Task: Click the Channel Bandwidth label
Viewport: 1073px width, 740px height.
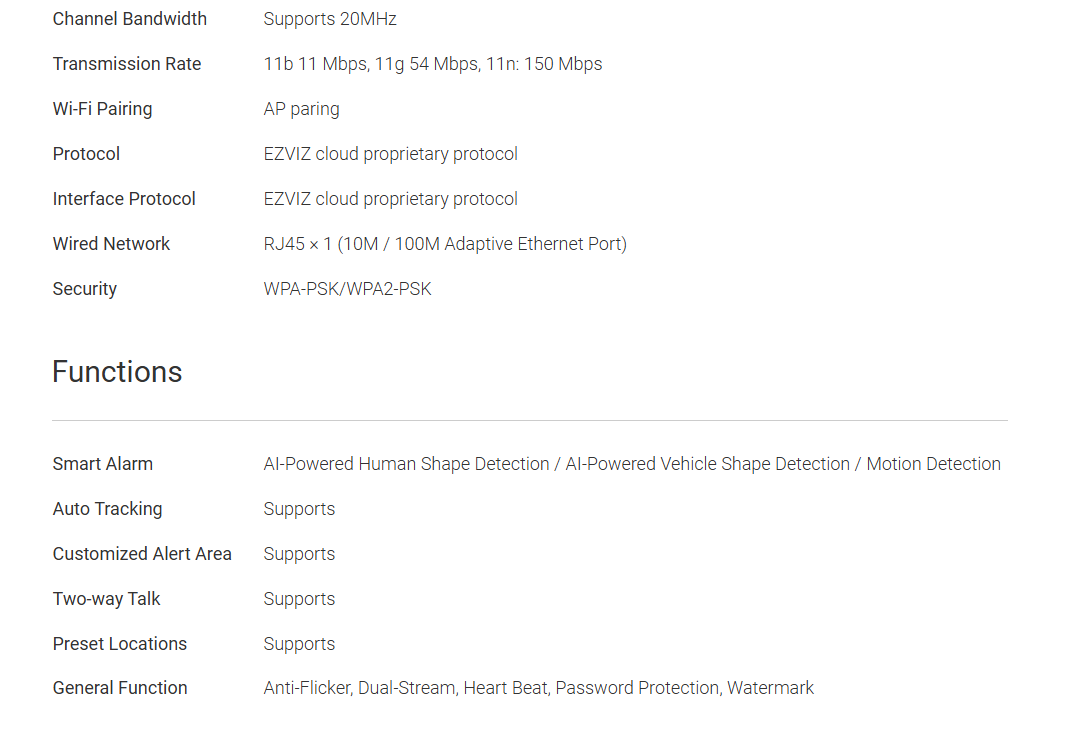Action: click(x=130, y=19)
